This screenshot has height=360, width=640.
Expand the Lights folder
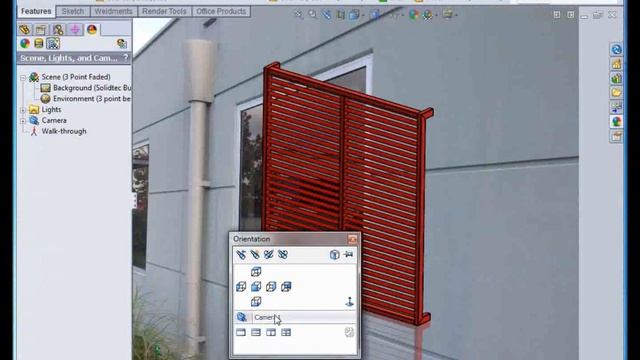[23, 110]
